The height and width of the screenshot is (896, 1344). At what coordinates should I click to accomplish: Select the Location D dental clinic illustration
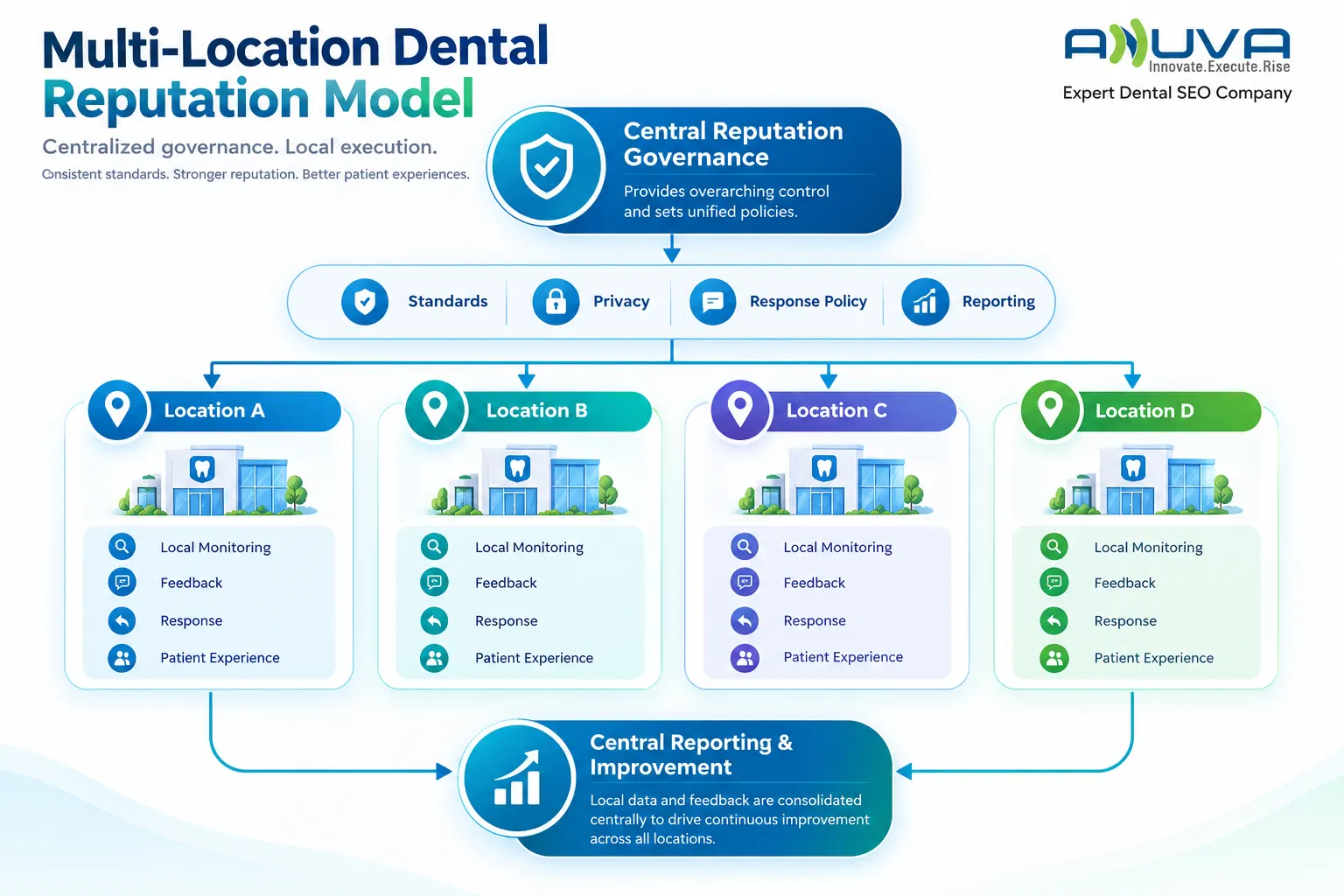pos(1144,480)
